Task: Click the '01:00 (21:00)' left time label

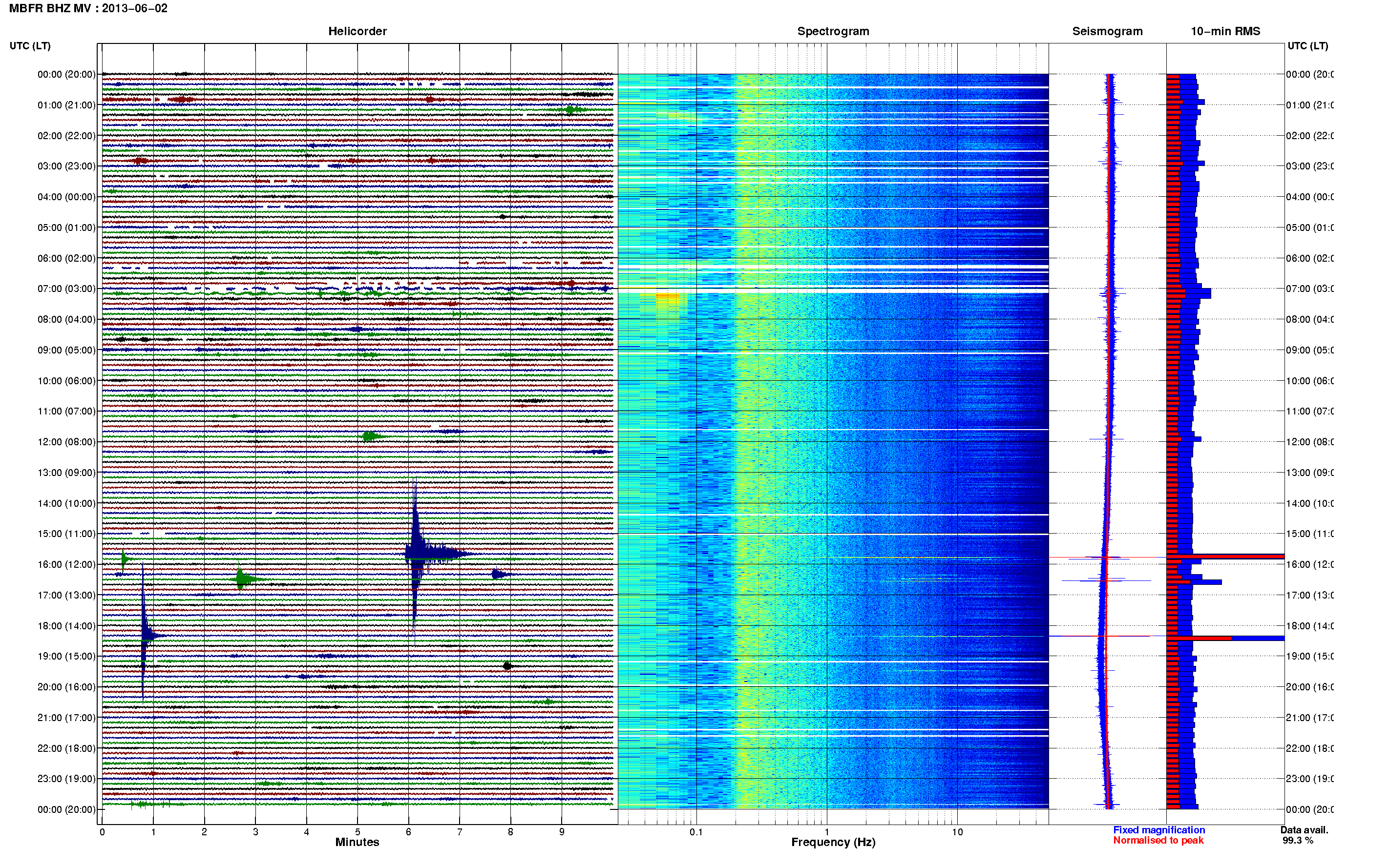Action: (66, 104)
